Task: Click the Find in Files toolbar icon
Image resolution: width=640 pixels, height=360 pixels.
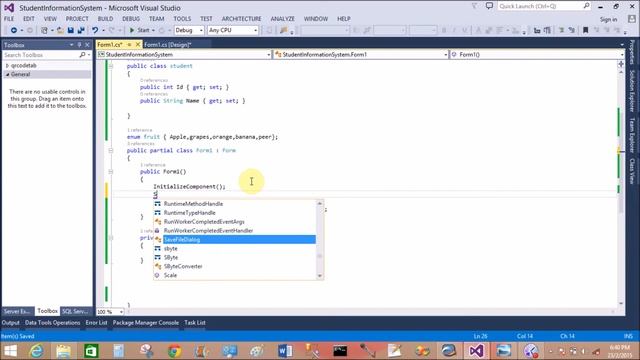Action: [x=284, y=30]
